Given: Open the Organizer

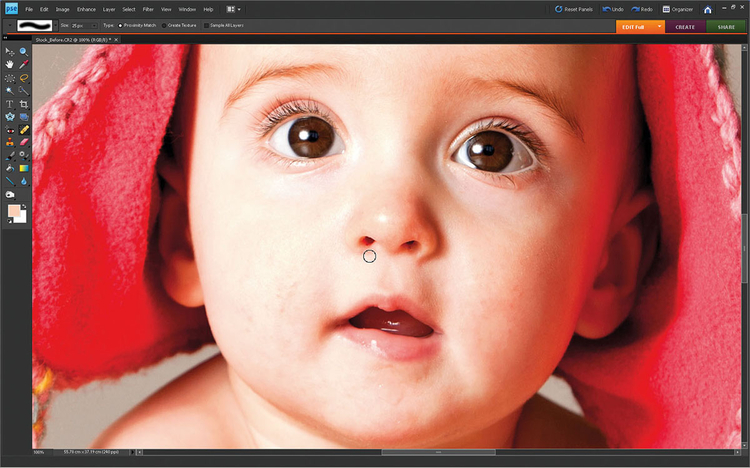Looking at the screenshot, I should coord(678,9).
